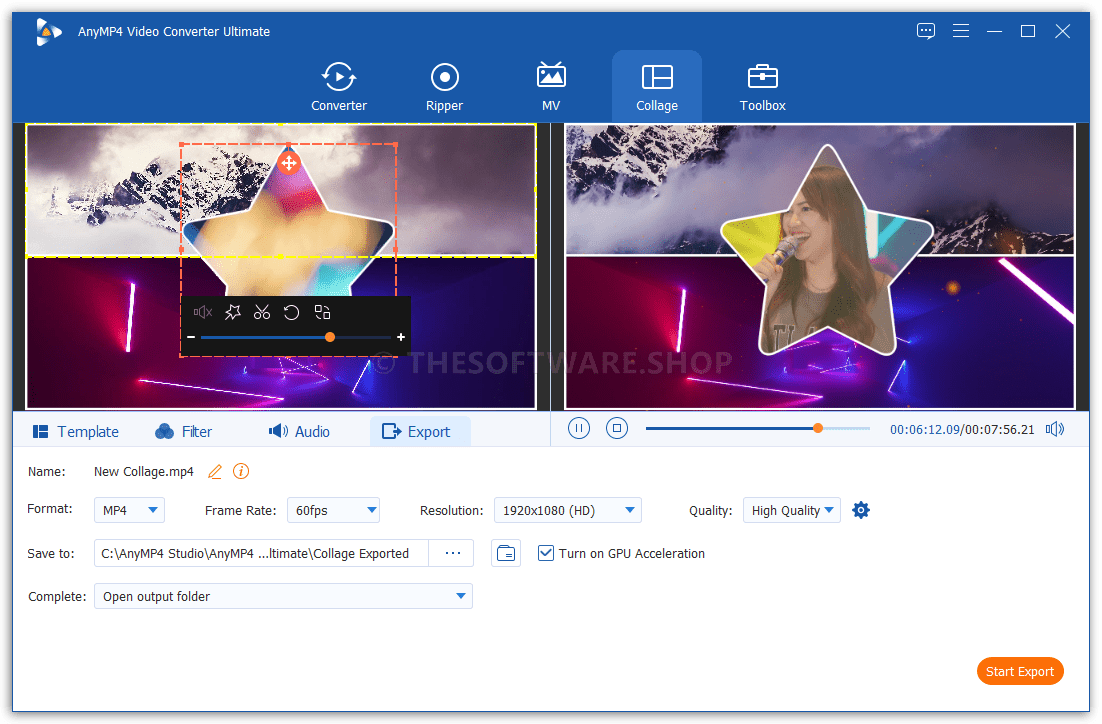Toggle the preview volume speaker icon
The image size is (1102, 724).
(1054, 429)
